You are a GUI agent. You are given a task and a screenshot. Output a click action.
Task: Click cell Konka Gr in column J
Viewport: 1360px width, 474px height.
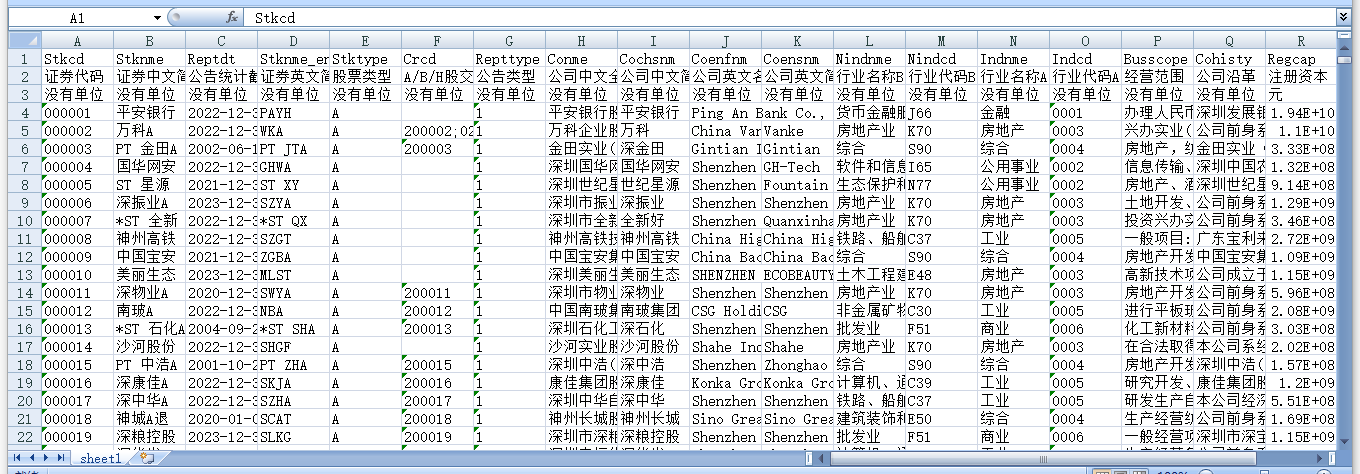724,382
